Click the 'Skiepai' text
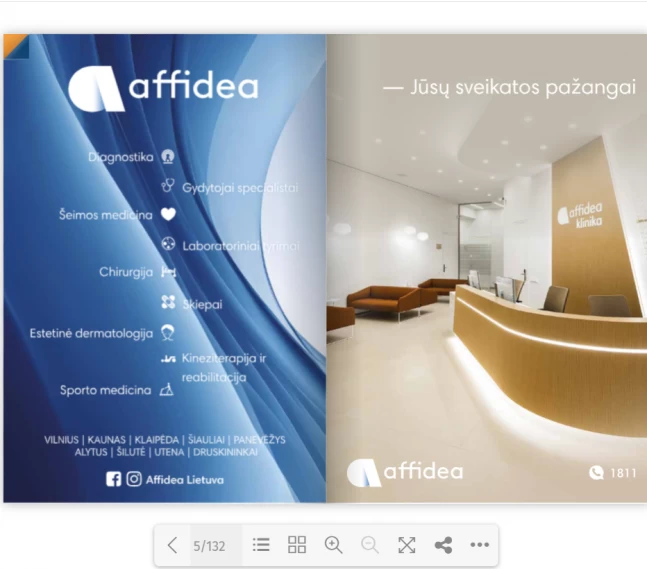Image resolution: width=647 pixels, height=569 pixels. [202, 305]
